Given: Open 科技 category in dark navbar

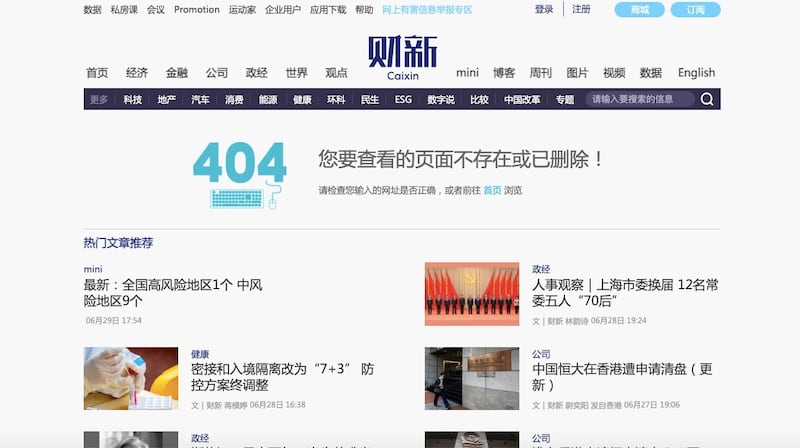Looking at the screenshot, I should tap(132, 100).
